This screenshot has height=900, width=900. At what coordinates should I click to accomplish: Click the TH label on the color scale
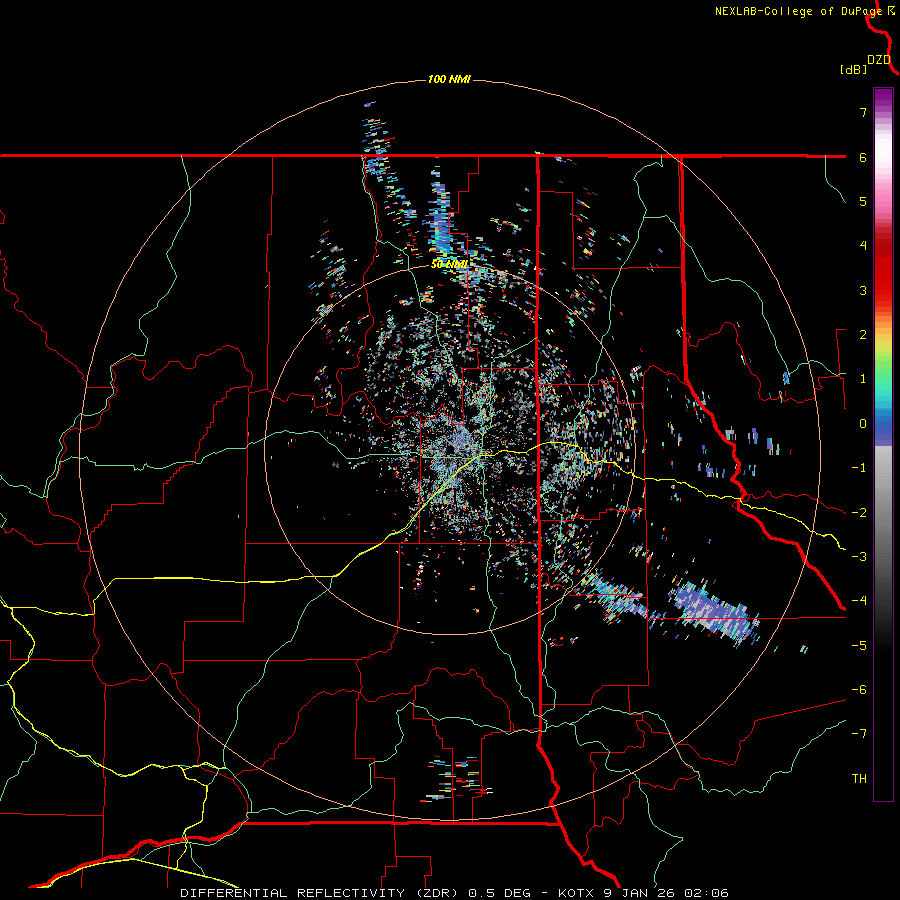click(859, 779)
